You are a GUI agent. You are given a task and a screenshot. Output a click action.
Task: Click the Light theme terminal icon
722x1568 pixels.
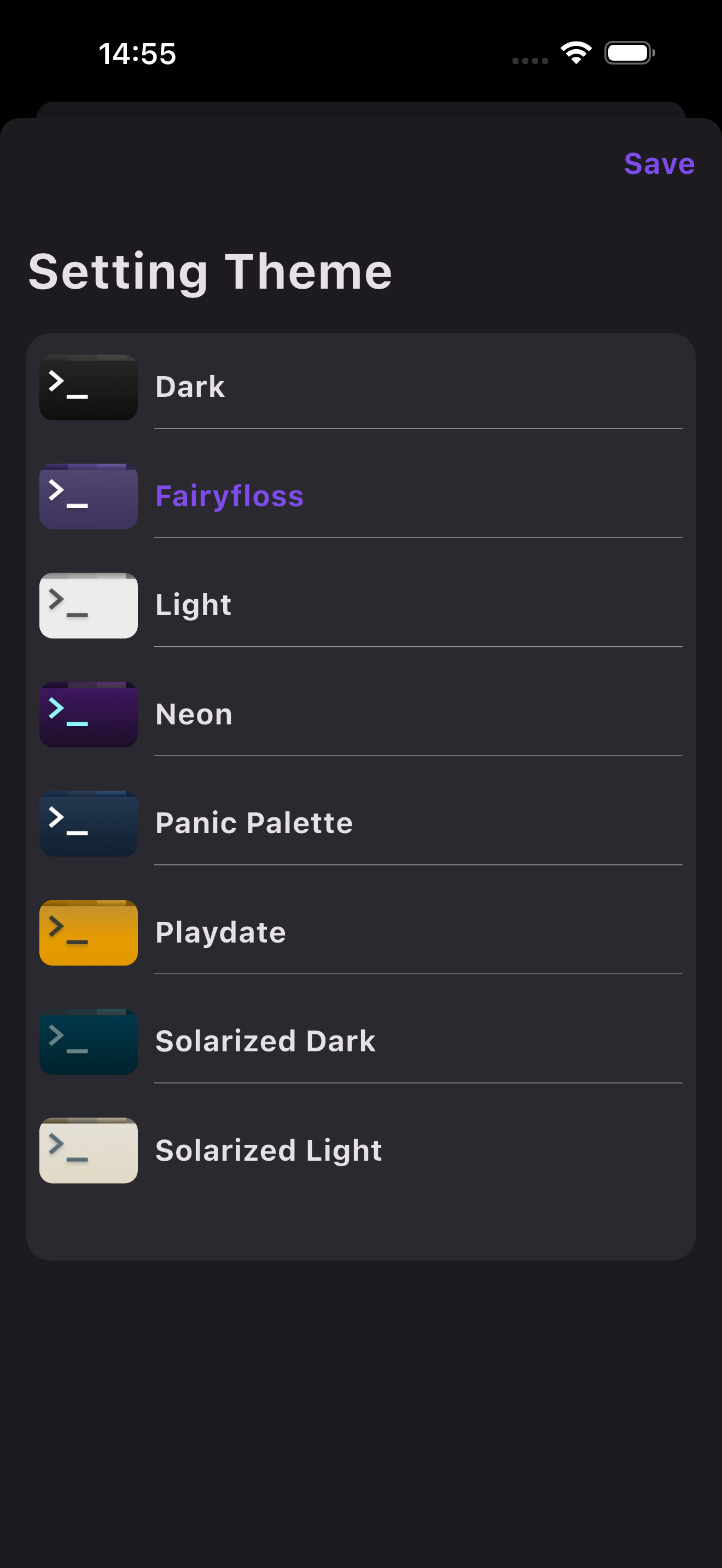pos(88,605)
